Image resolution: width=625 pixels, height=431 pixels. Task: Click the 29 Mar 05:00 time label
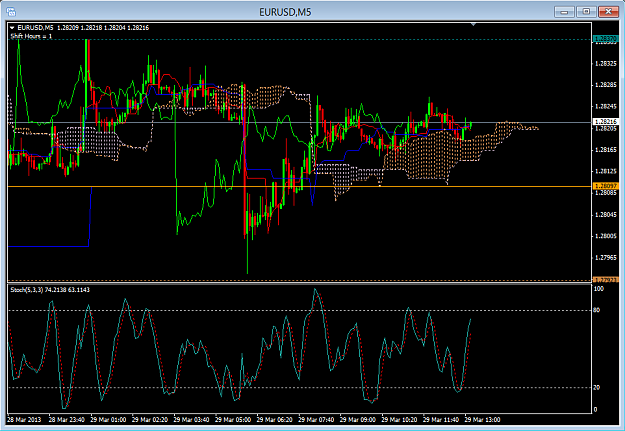tap(233, 420)
